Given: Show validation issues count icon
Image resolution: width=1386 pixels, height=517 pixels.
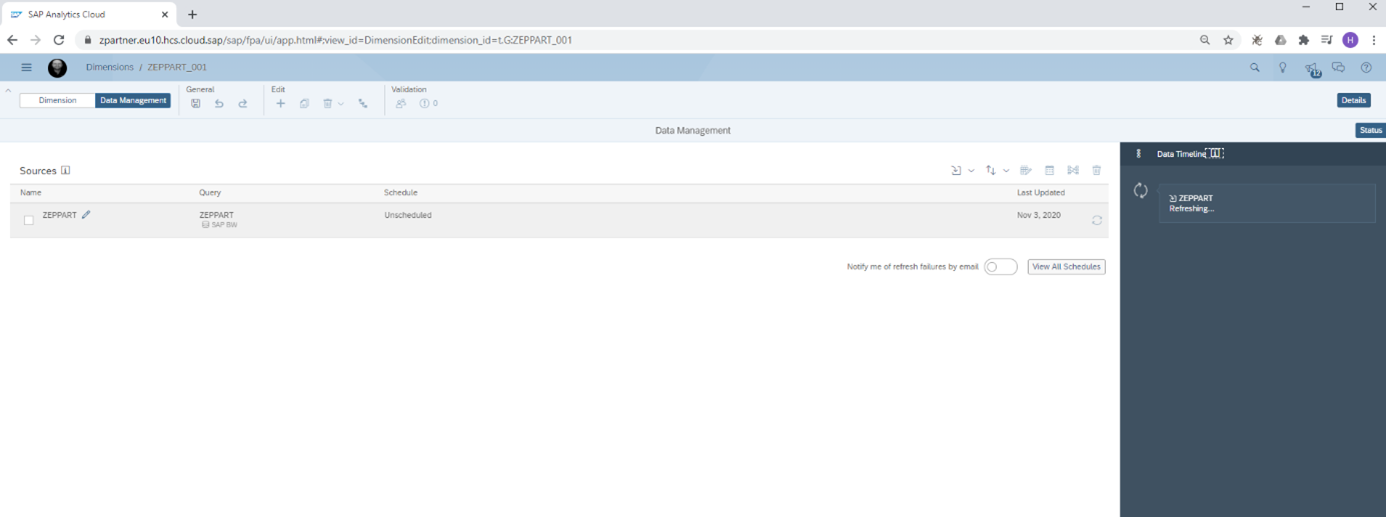Looking at the screenshot, I should [x=428, y=103].
